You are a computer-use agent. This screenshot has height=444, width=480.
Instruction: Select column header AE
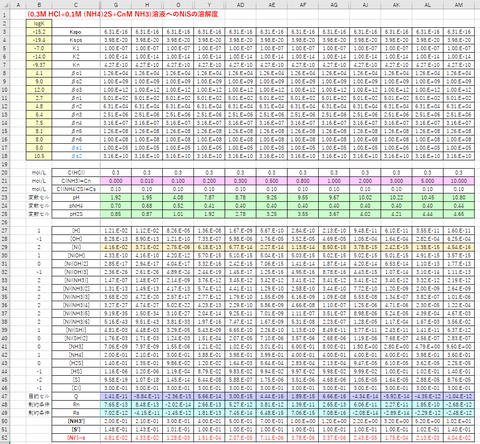point(272,5)
